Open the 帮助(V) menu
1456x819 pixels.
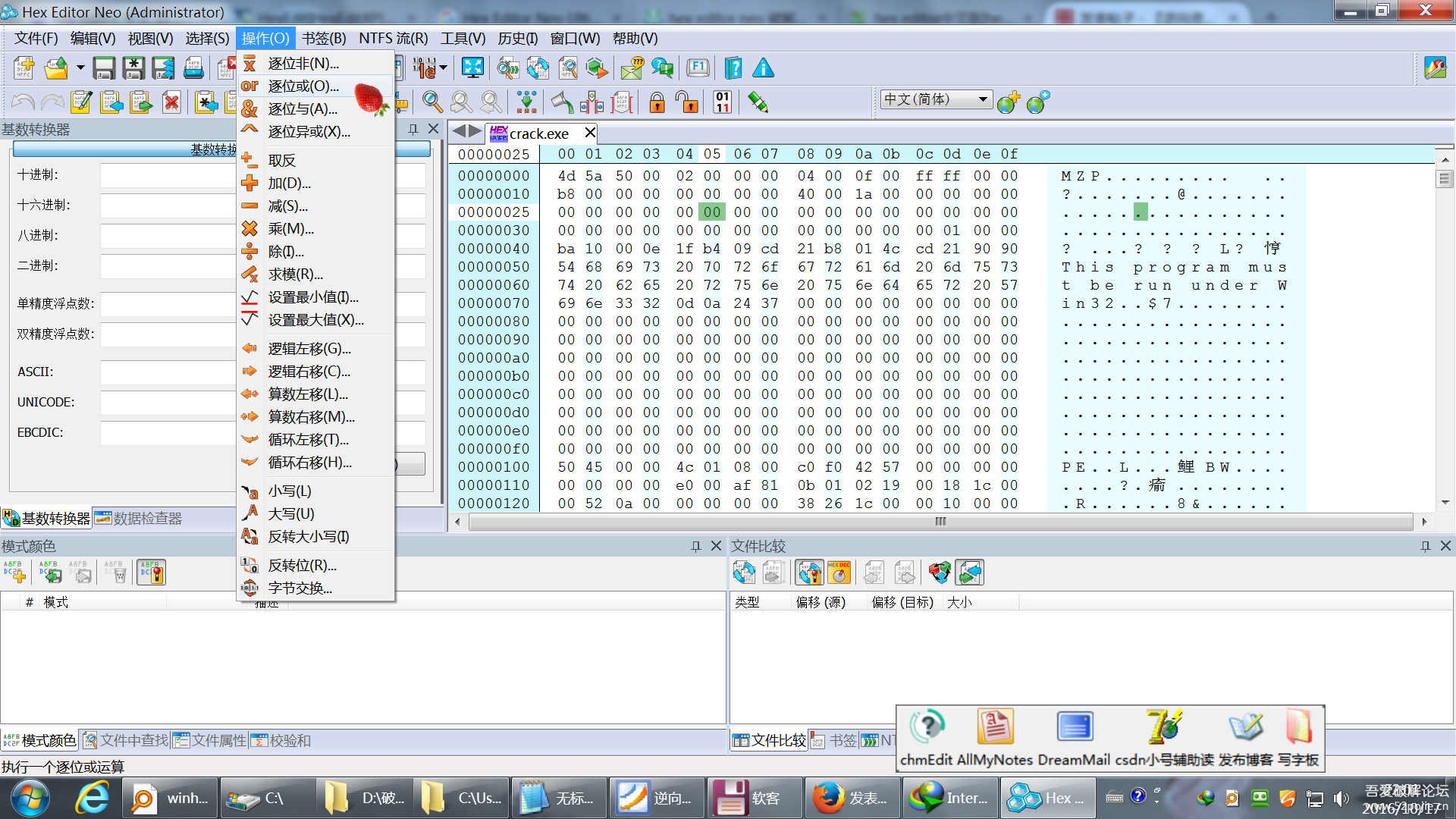tap(635, 38)
